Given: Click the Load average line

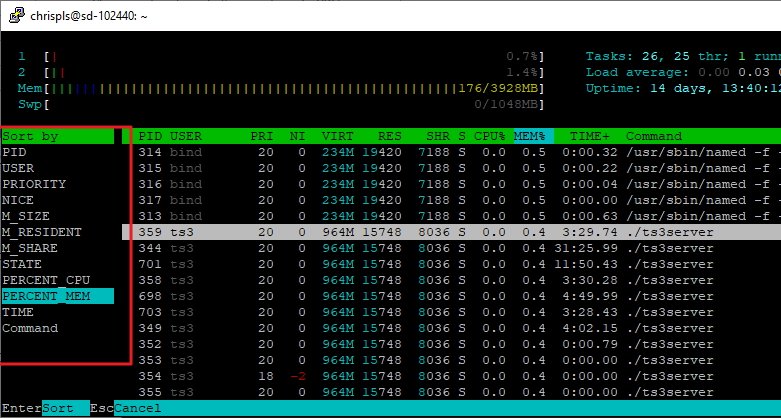Looking at the screenshot, I should click(x=683, y=72).
